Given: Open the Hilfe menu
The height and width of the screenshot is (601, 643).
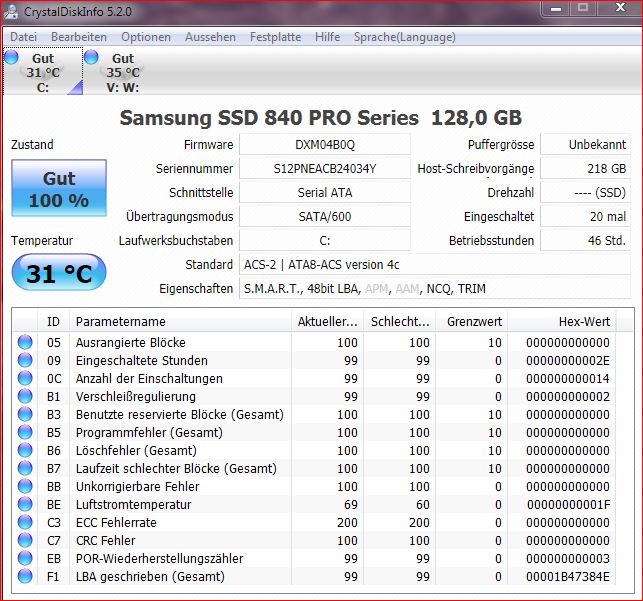Looking at the screenshot, I should point(328,37).
